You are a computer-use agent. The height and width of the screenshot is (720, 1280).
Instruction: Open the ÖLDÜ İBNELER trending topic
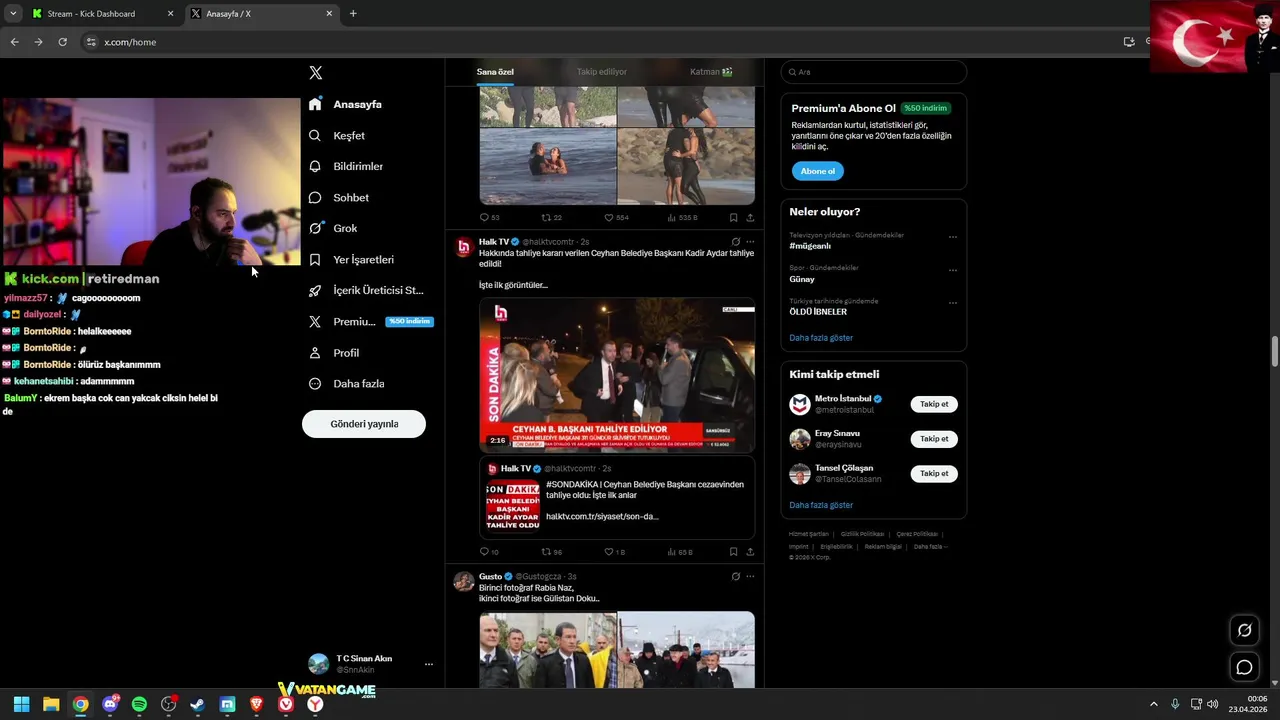coord(818,312)
